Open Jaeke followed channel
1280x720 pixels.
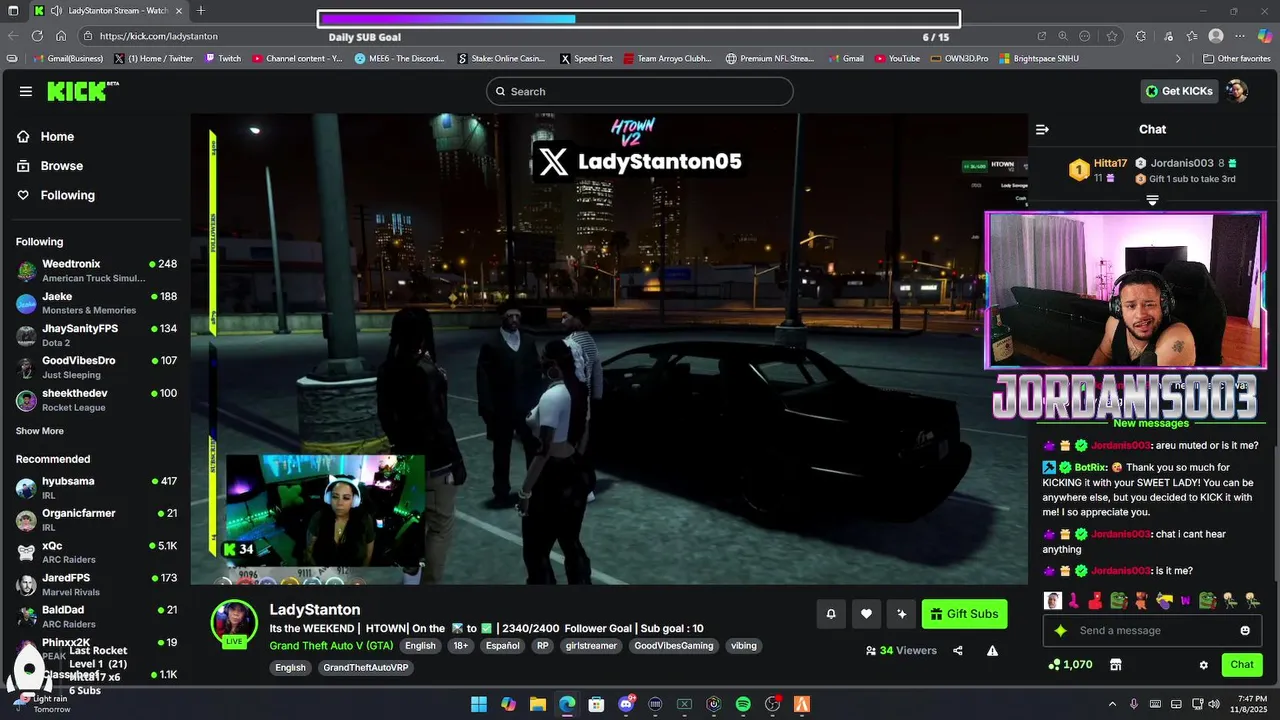(x=97, y=303)
